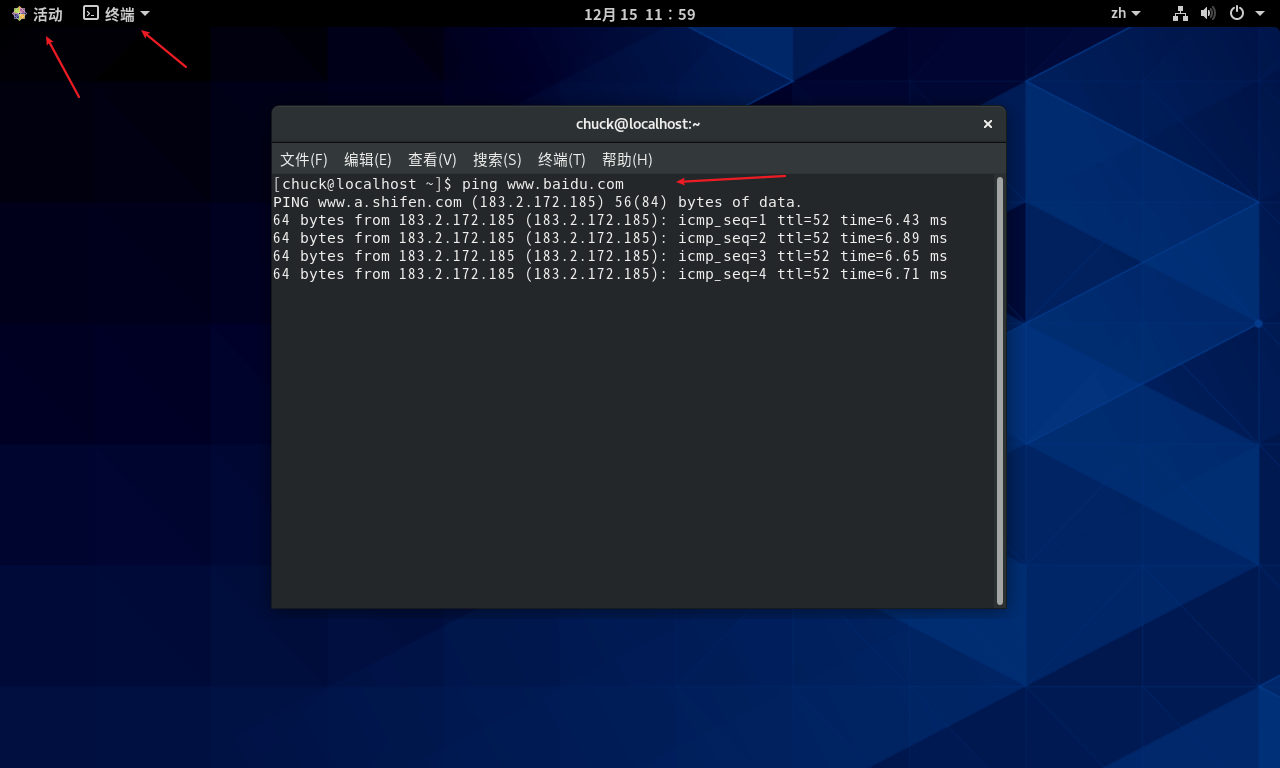Click the icmp_seq=4 ping reply line

click(x=610, y=274)
